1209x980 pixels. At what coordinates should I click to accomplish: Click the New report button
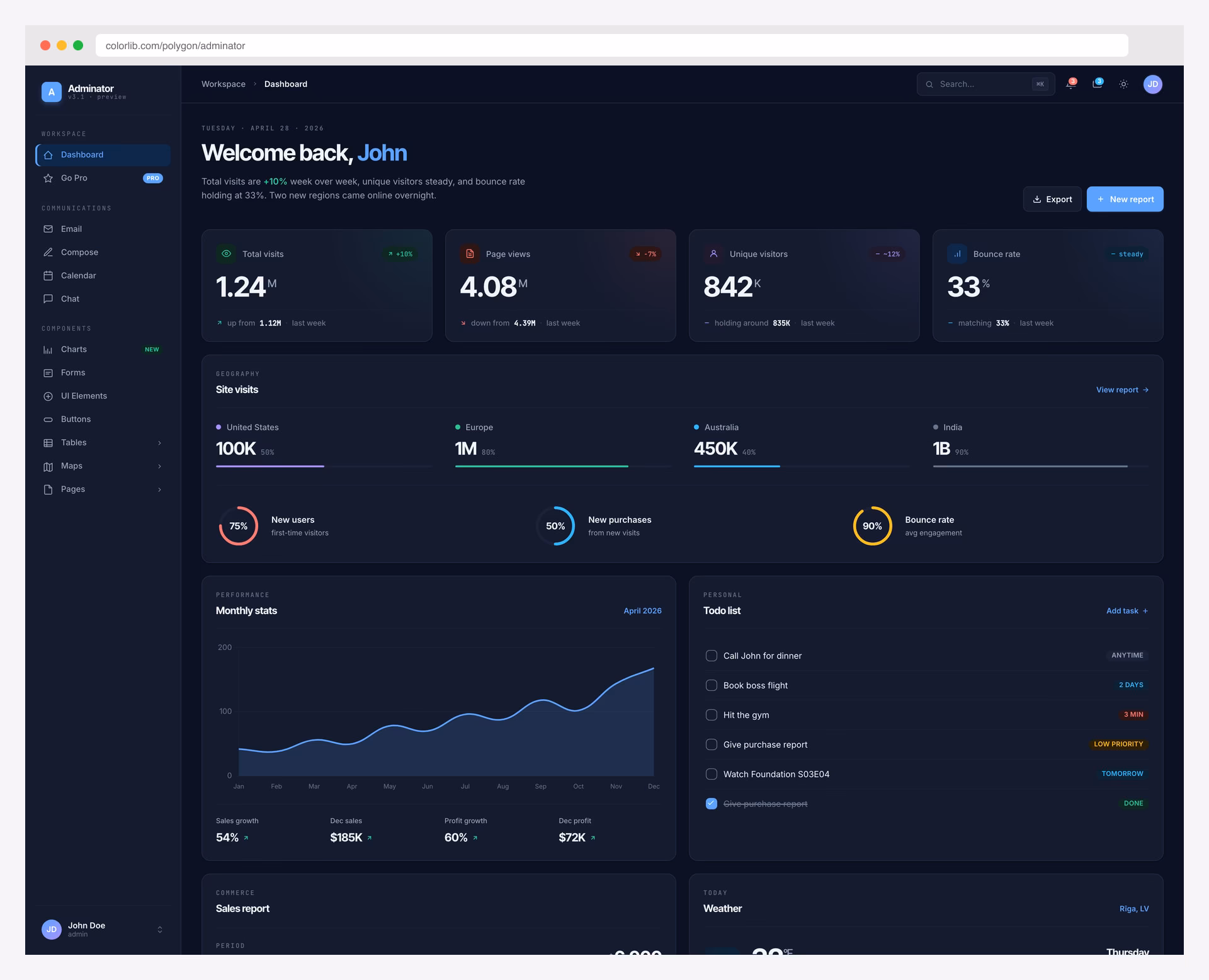pos(1125,199)
